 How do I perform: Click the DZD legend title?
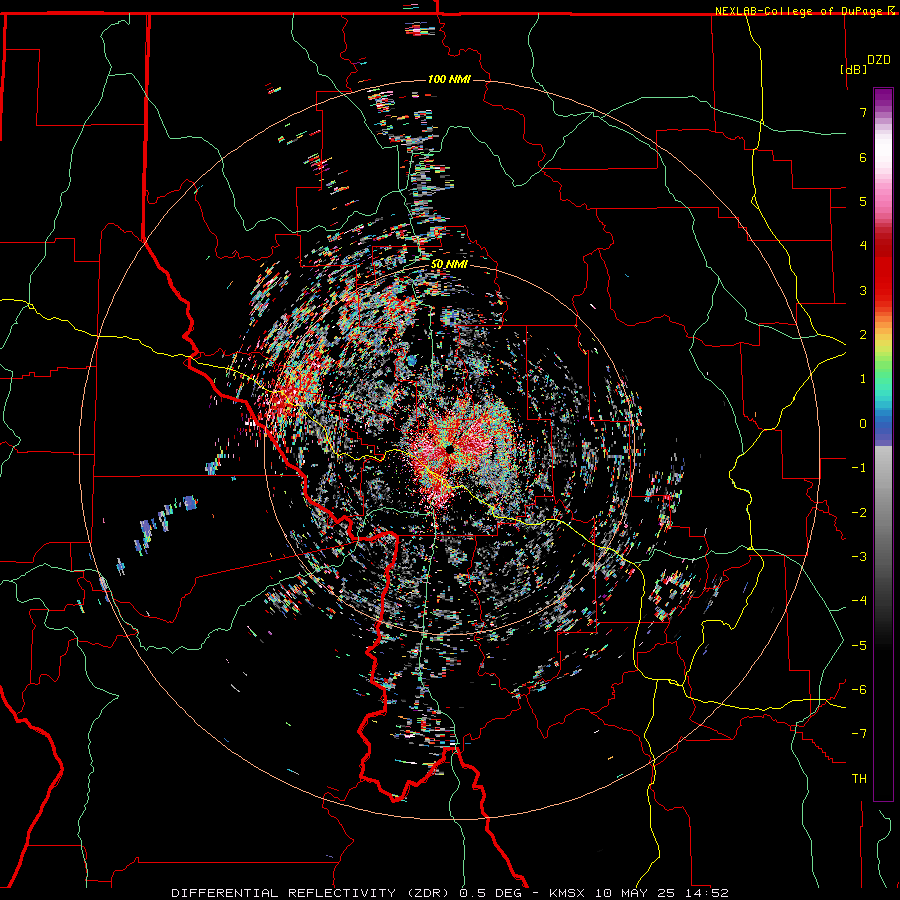click(879, 60)
